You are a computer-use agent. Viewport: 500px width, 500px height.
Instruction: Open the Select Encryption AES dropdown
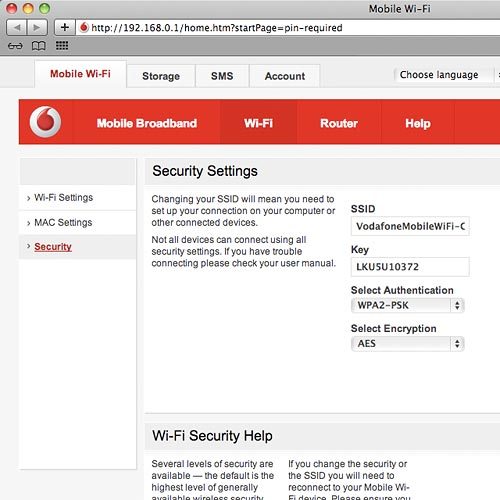pos(408,344)
